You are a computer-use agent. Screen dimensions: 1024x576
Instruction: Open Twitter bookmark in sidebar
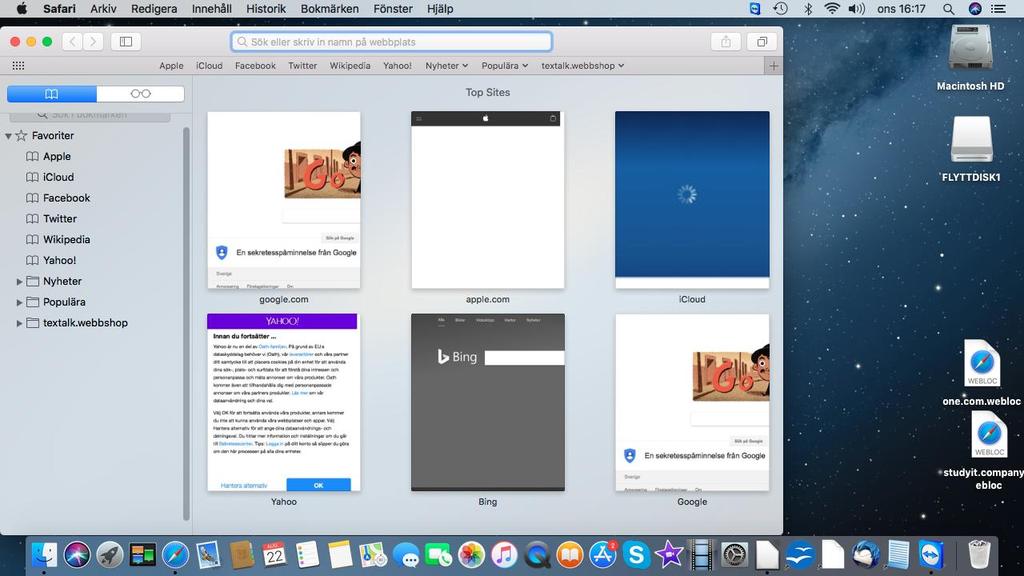60,219
